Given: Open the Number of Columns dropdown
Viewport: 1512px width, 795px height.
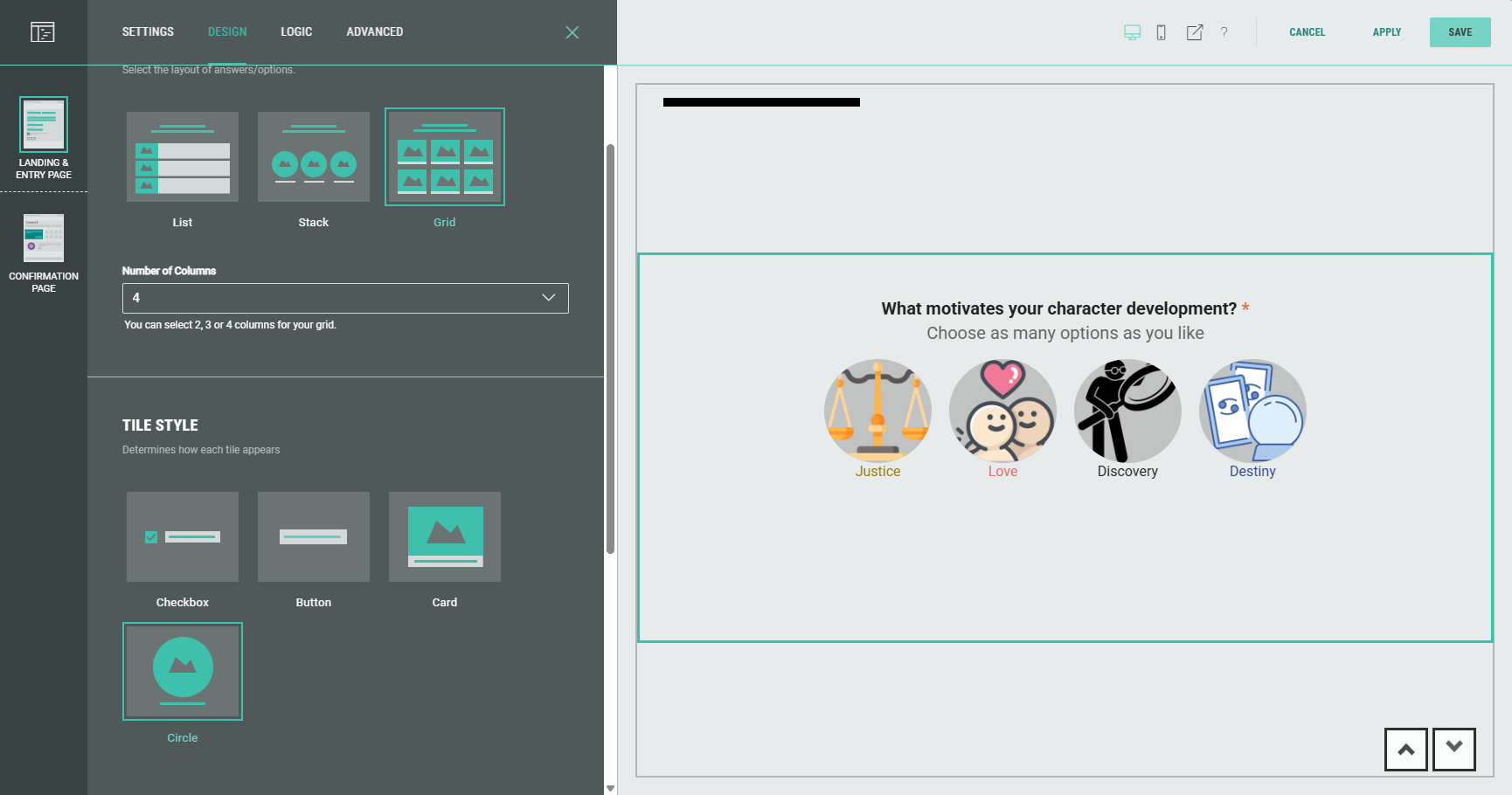Looking at the screenshot, I should (345, 298).
